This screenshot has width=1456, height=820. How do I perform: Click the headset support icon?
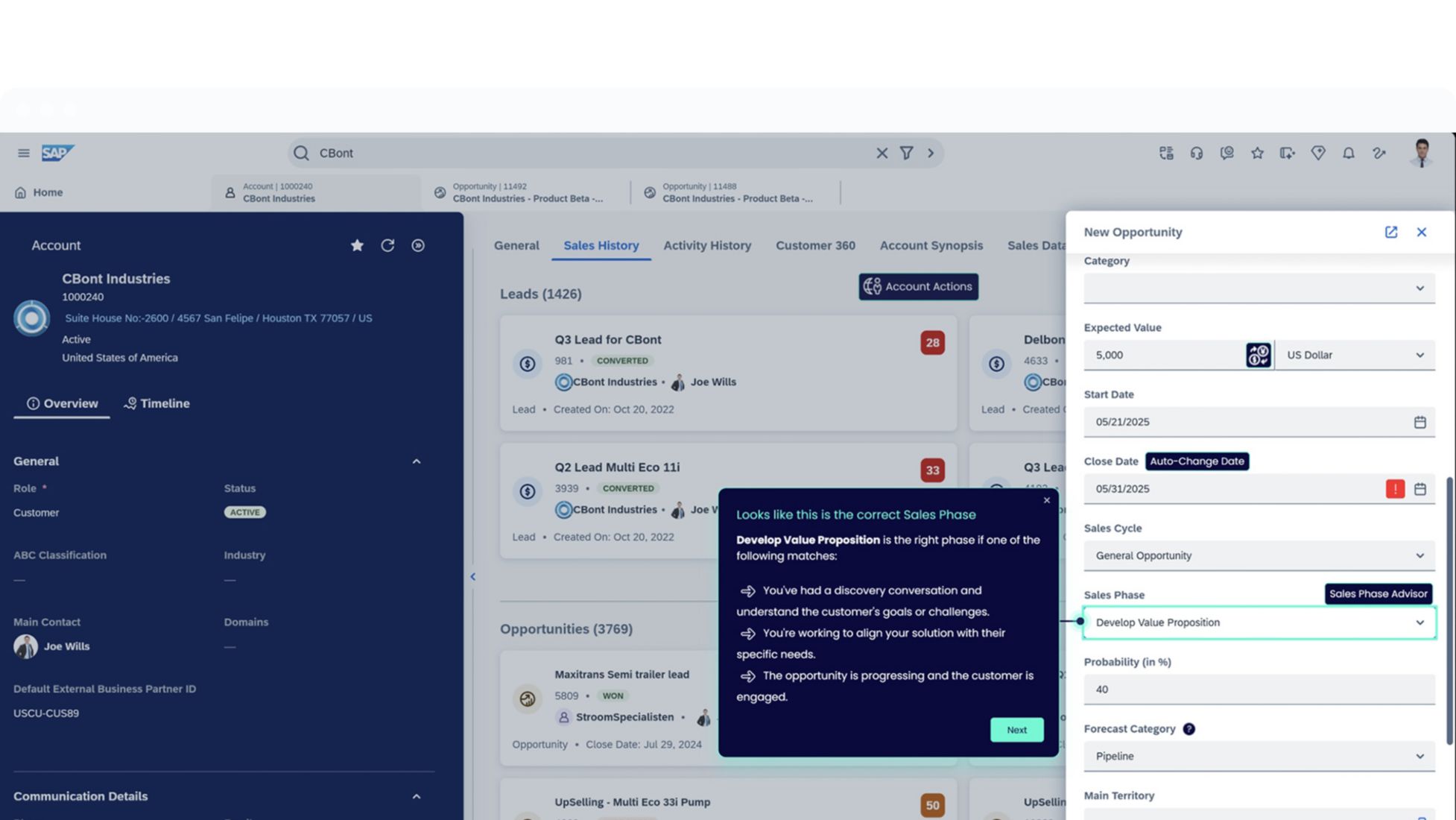(1196, 153)
